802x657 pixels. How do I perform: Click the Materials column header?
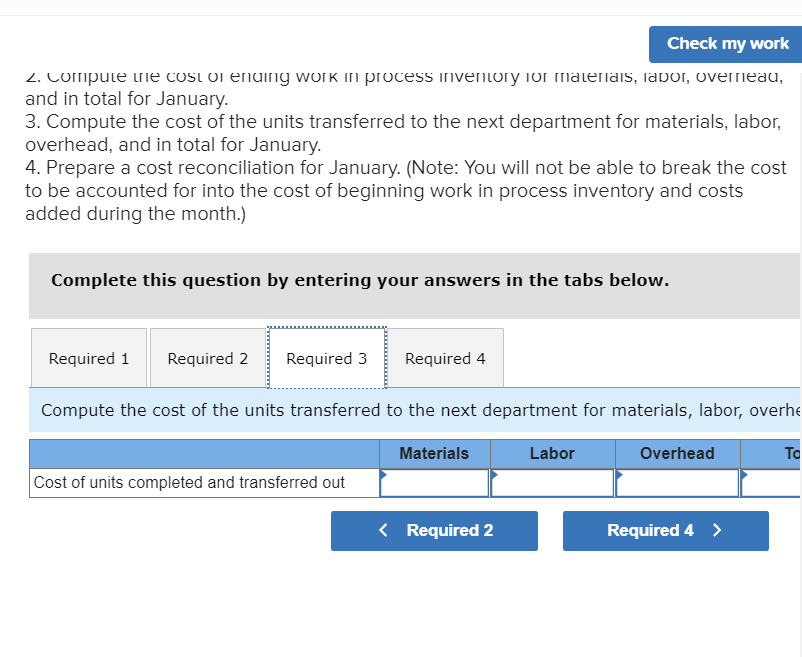pos(435,453)
